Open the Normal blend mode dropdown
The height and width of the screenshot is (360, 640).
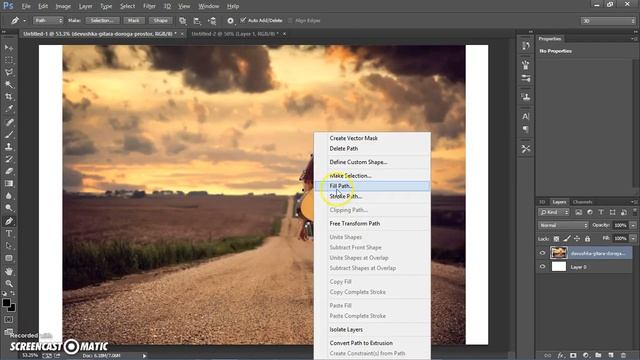(563, 225)
